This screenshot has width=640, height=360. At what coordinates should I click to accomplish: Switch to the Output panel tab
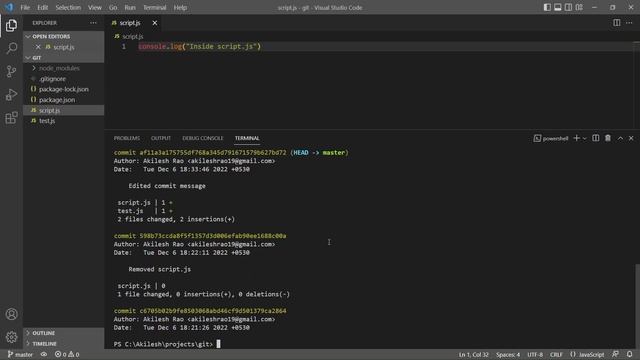[x=161, y=138]
